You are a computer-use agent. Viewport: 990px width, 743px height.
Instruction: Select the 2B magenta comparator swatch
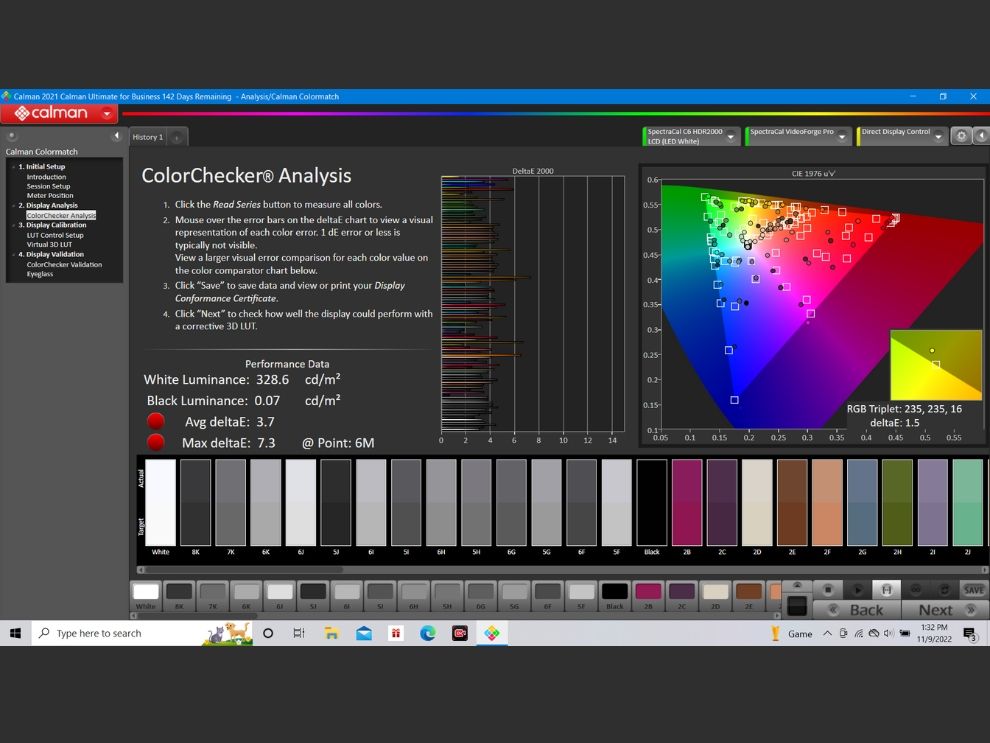click(687, 502)
